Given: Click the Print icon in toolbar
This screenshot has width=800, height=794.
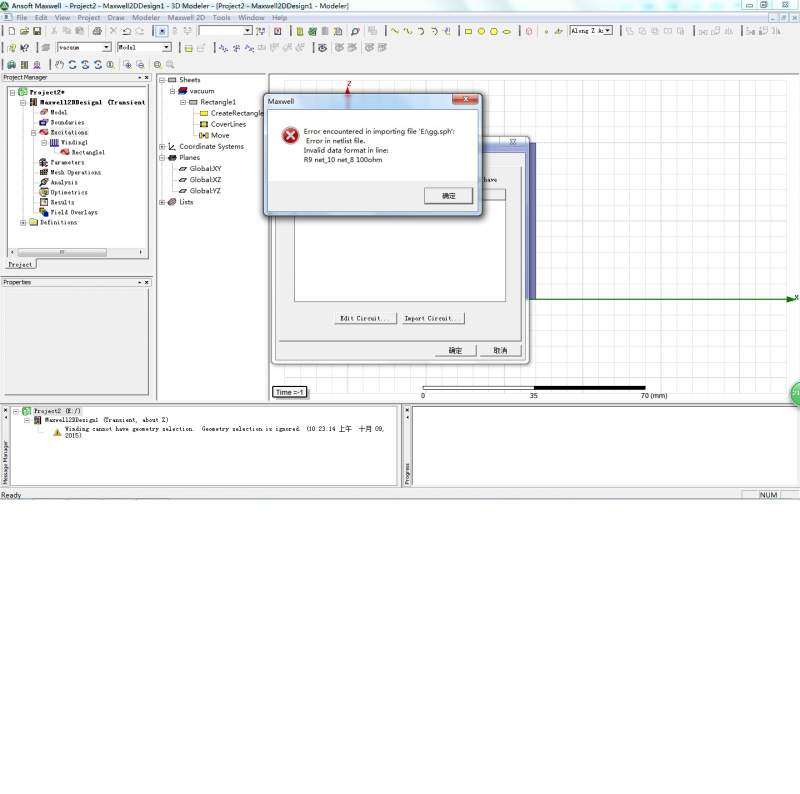Looking at the screenshot, I should coord(97,31).
